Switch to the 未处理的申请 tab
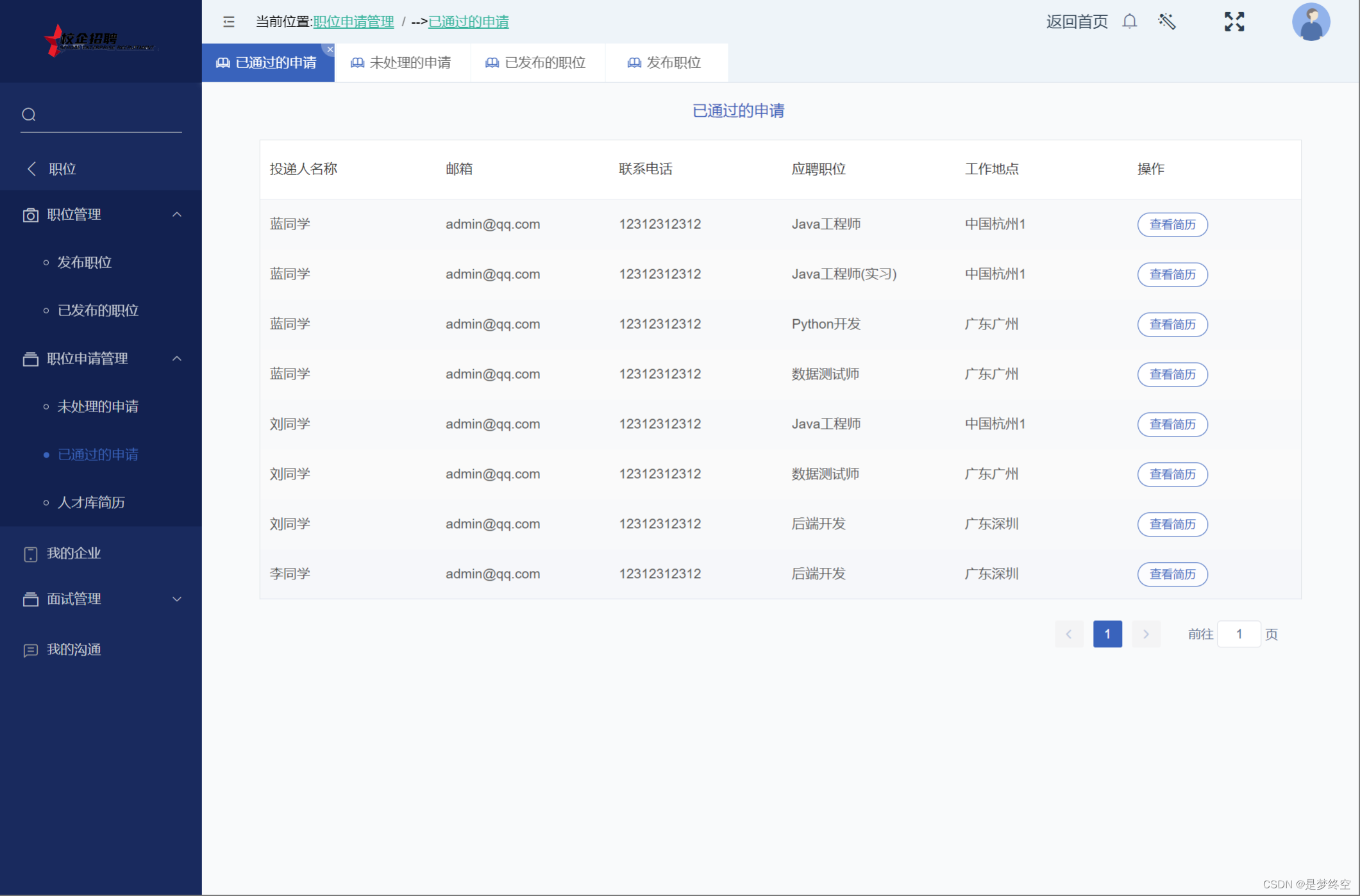 click(x=402, y=63)
